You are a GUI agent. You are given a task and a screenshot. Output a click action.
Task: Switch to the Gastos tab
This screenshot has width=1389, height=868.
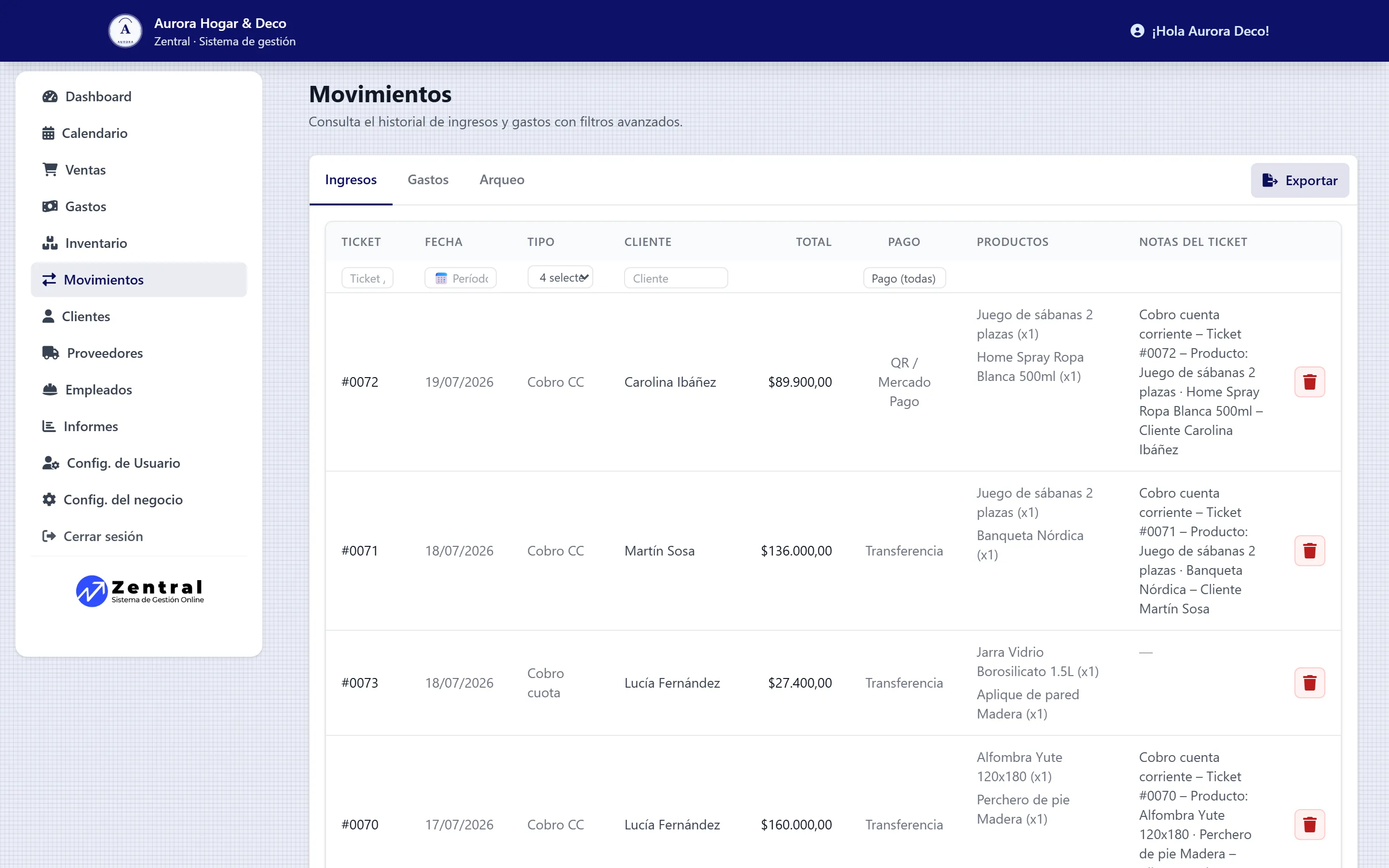[428, 180]
